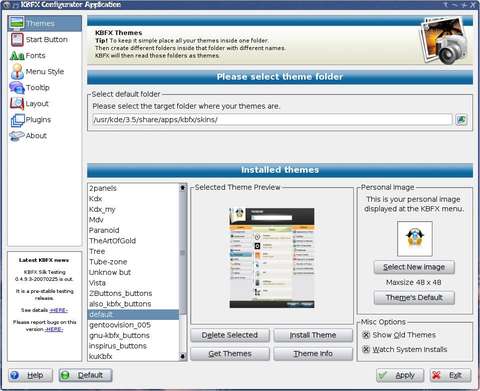The width and height of the screenshot is (480, 391).
Task: Select the Themes icon in sidebar
Action: tap(17, 23)
